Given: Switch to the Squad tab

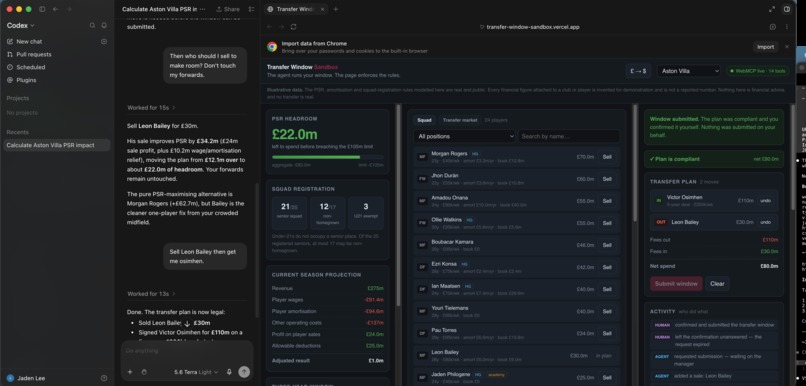Looking at the screenshot, I should coord(425,120).
